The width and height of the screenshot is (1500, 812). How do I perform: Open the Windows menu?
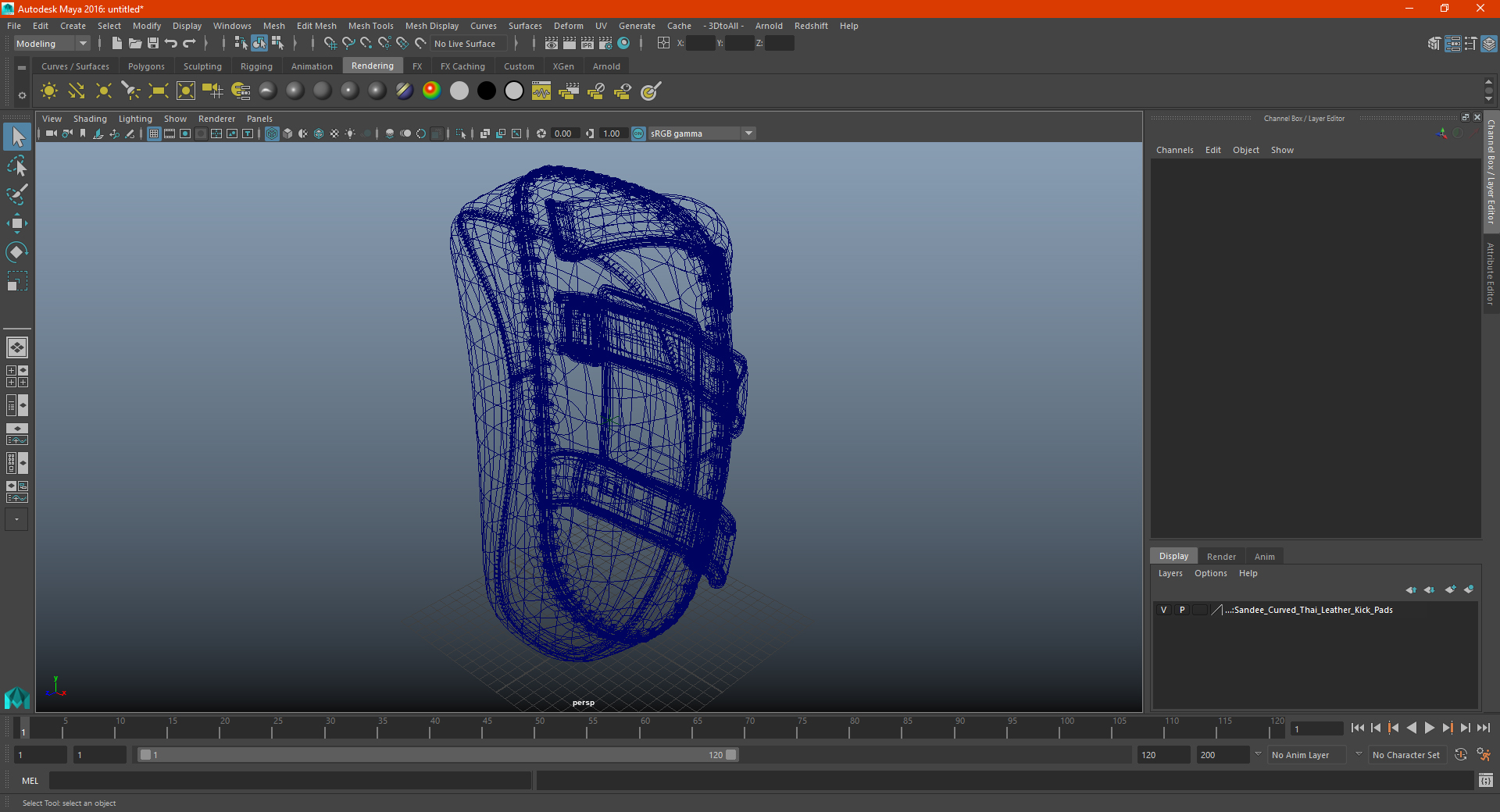(x=232, y=26)
